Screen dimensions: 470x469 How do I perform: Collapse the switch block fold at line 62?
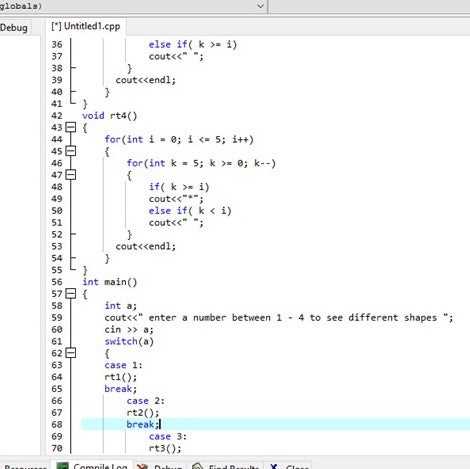pos(71,353)
